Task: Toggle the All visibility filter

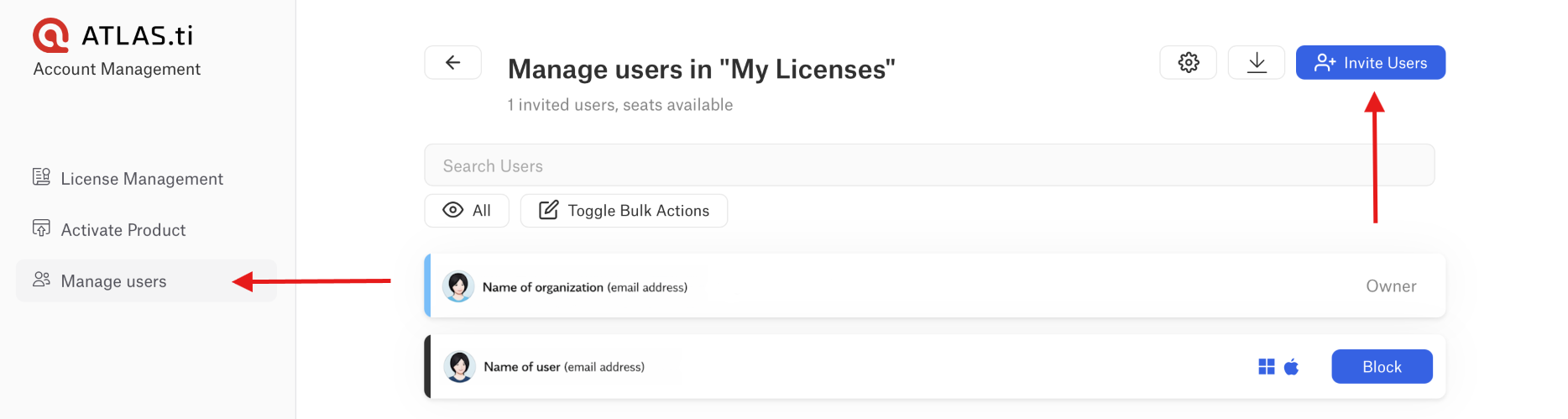Action: [x=467, y=211]
